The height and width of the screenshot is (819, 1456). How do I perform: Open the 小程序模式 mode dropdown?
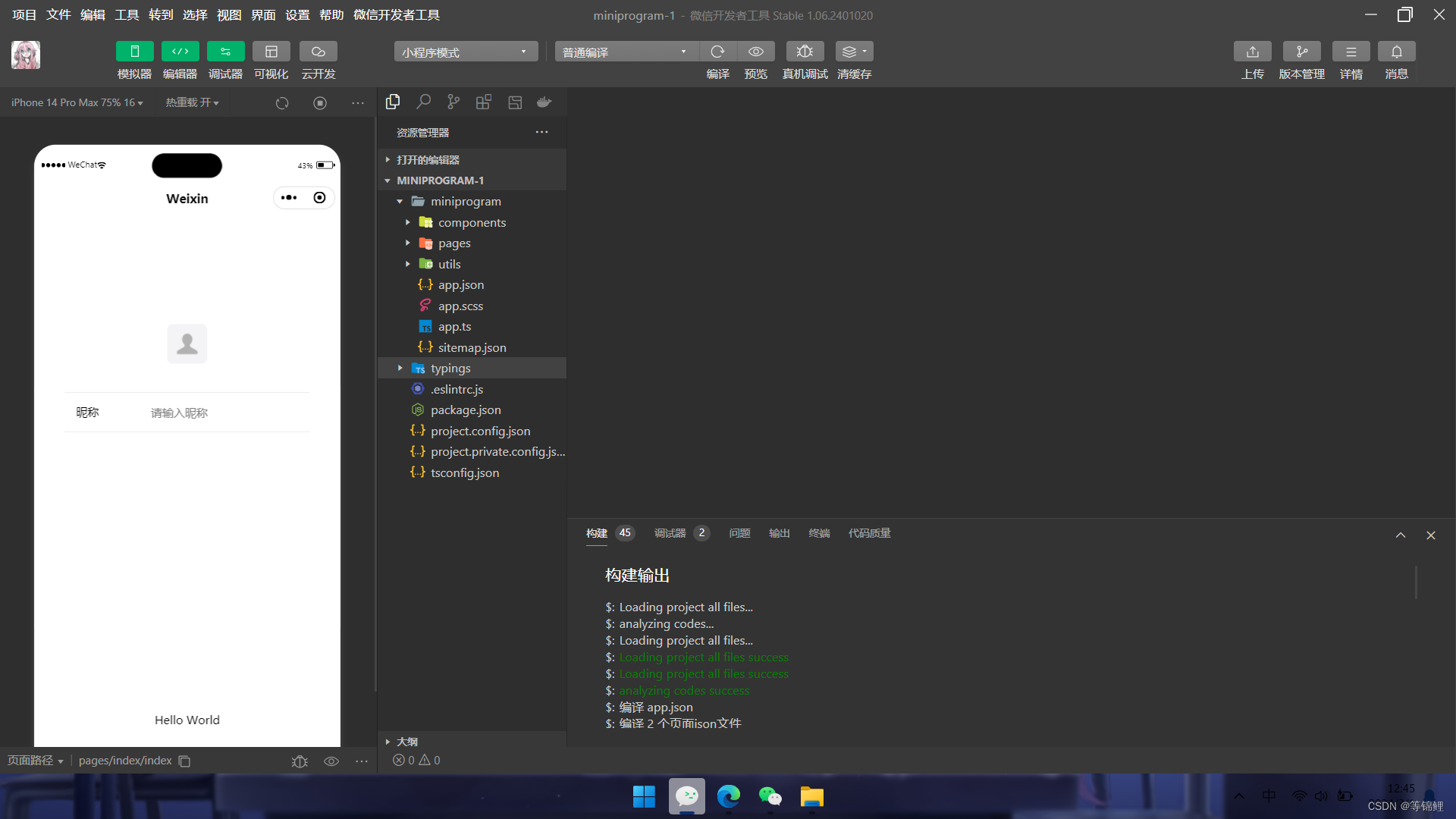tap(465, 52)
